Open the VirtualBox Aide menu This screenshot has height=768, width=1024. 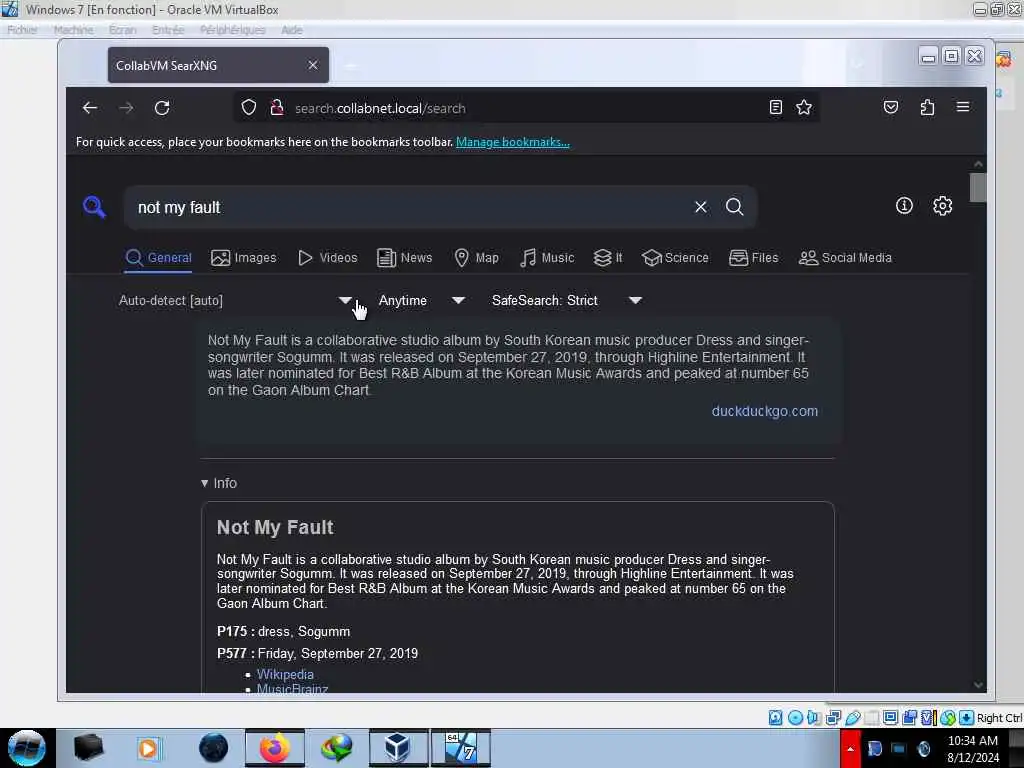pyautogui.click(x=292, y=30)
